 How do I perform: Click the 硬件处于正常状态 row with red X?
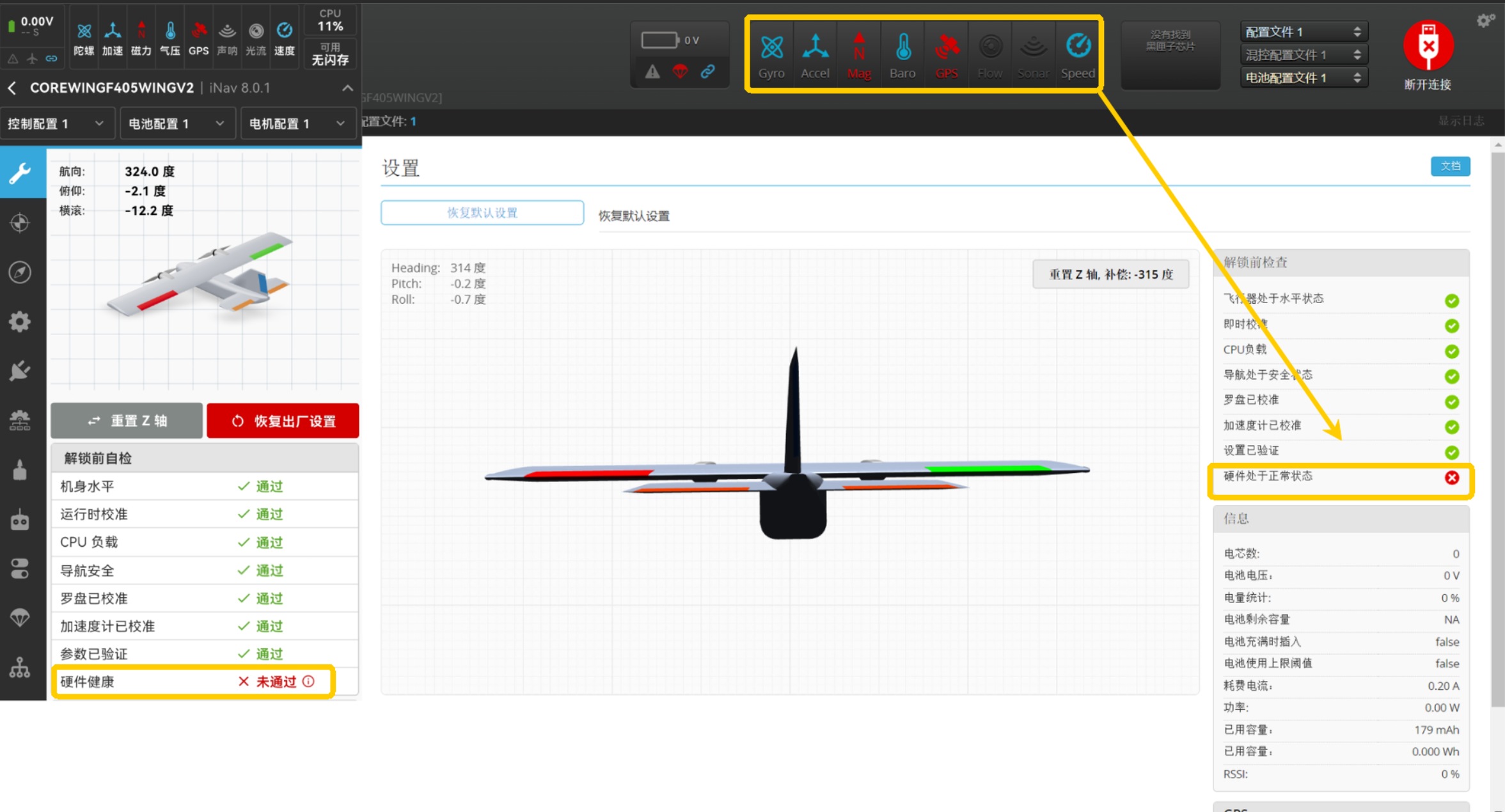[x=1341, y=477]
